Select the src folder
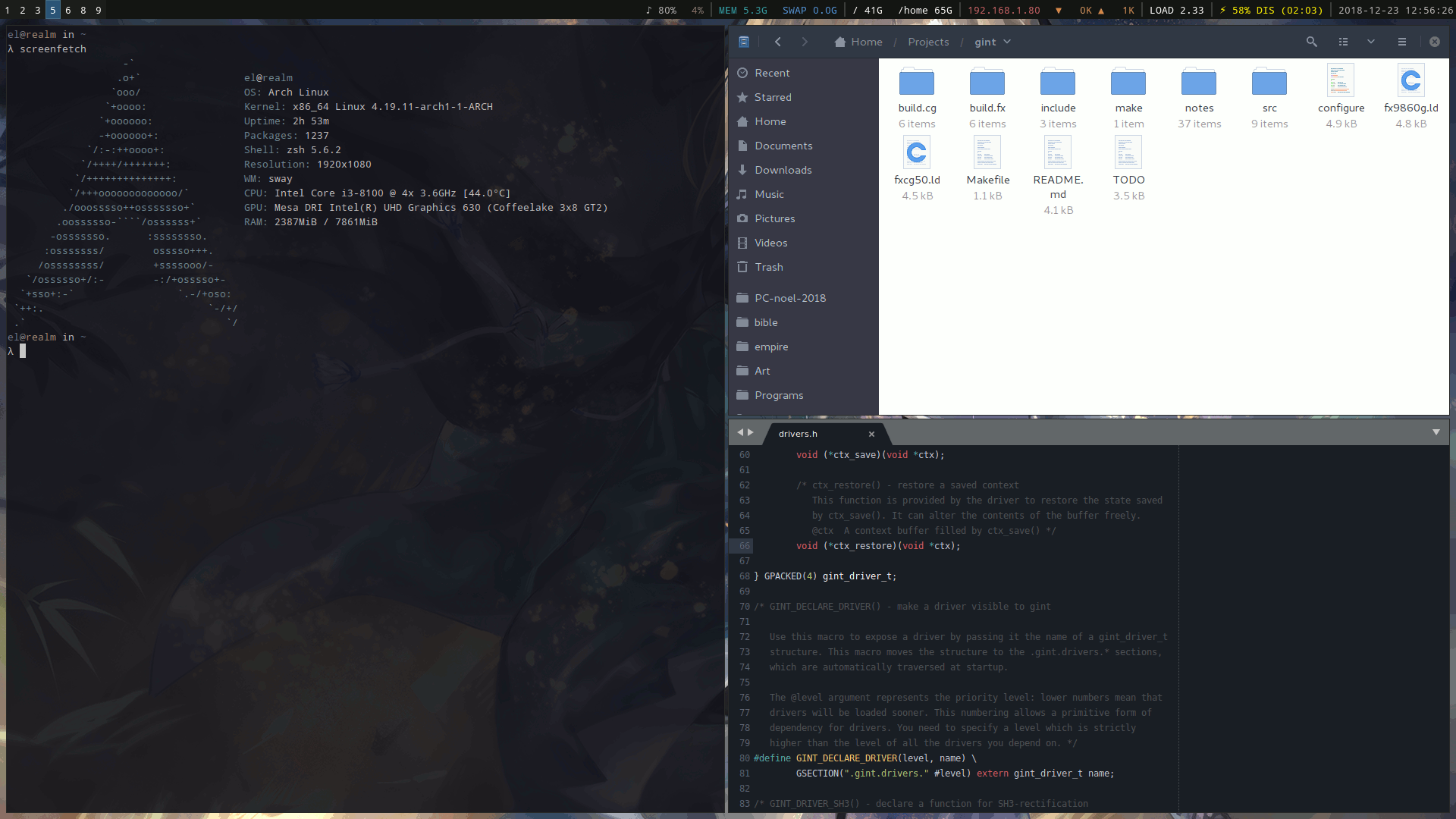 coord(1269,96)
